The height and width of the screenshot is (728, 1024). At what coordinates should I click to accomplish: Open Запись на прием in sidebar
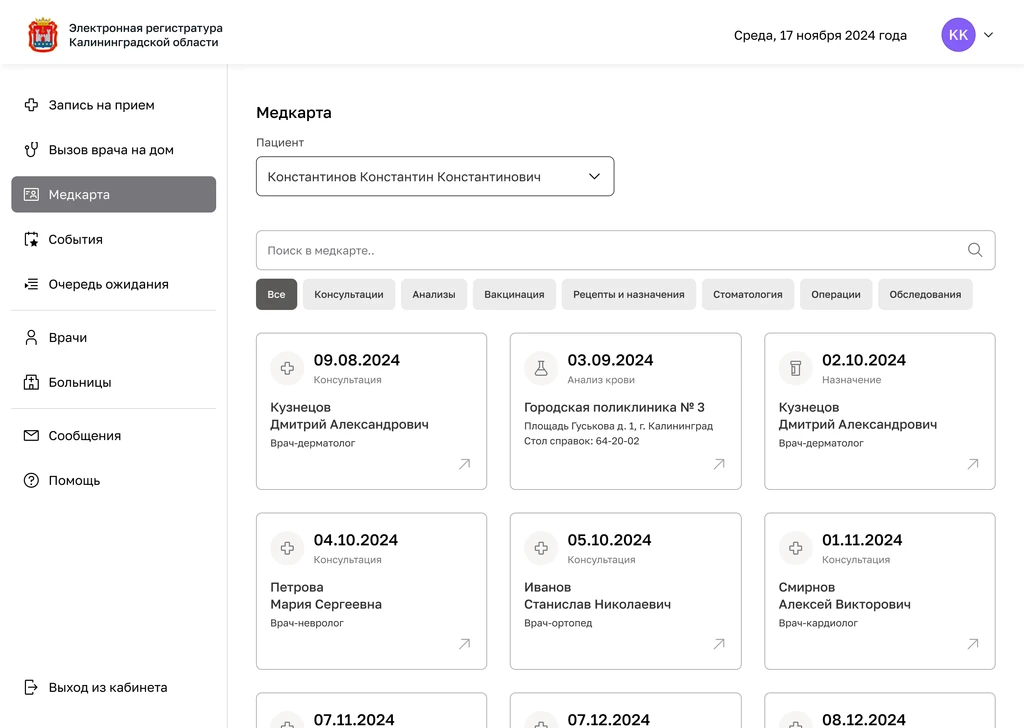click(x=101, y=105)
